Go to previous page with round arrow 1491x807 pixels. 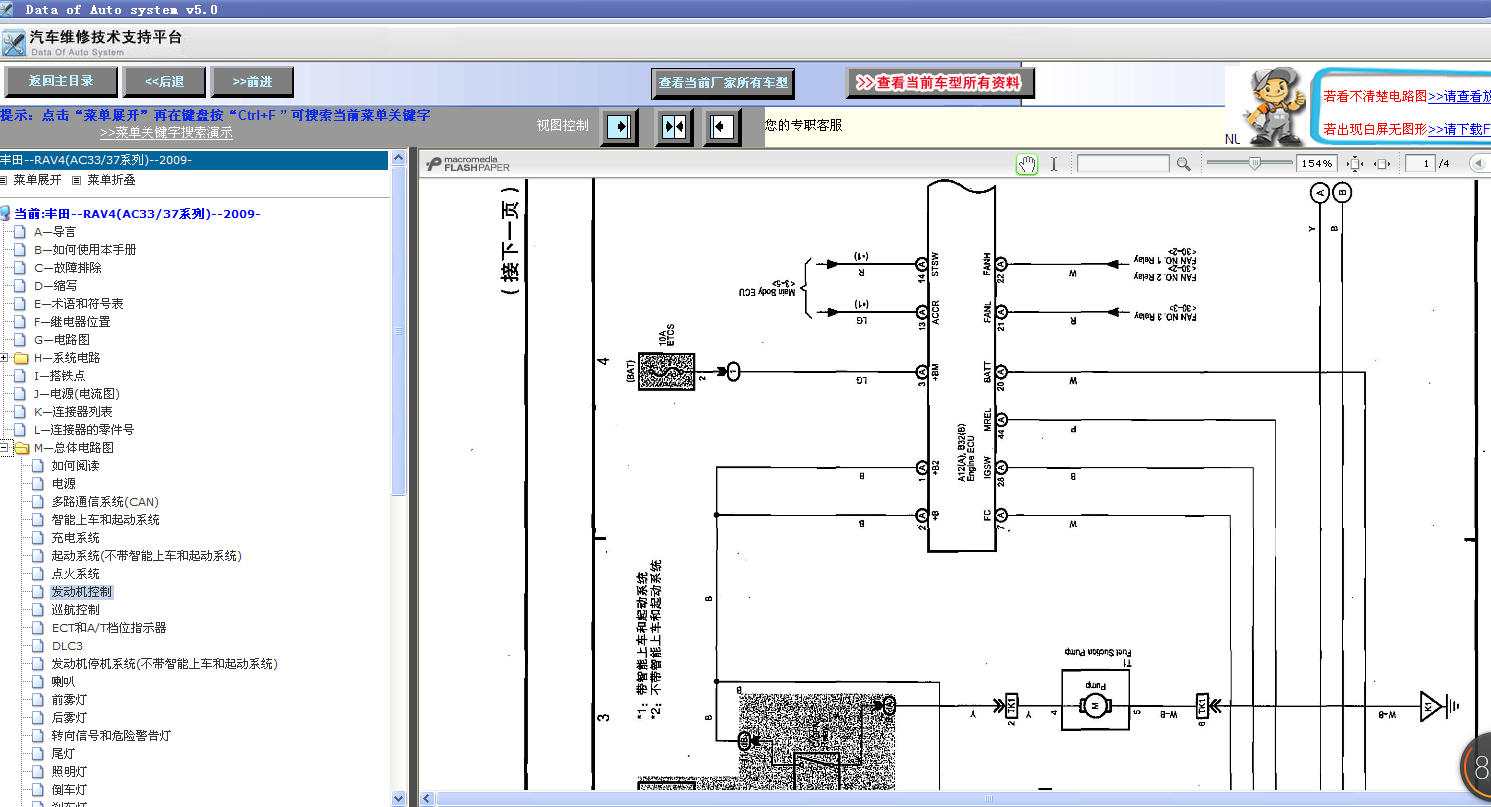1477,163
